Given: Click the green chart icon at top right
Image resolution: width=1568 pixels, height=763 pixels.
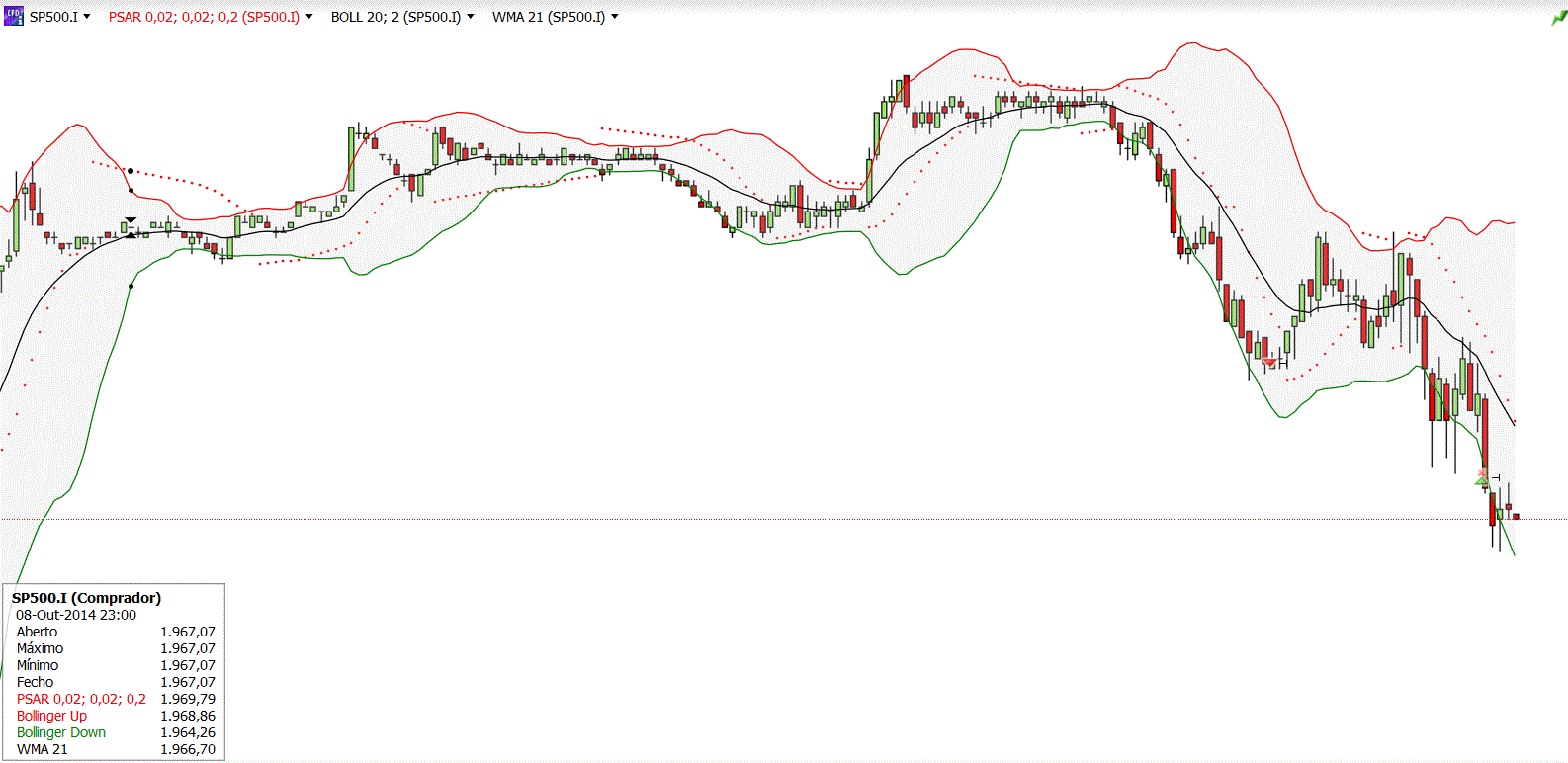Looking at the screenshot, I should [1559, 17].
